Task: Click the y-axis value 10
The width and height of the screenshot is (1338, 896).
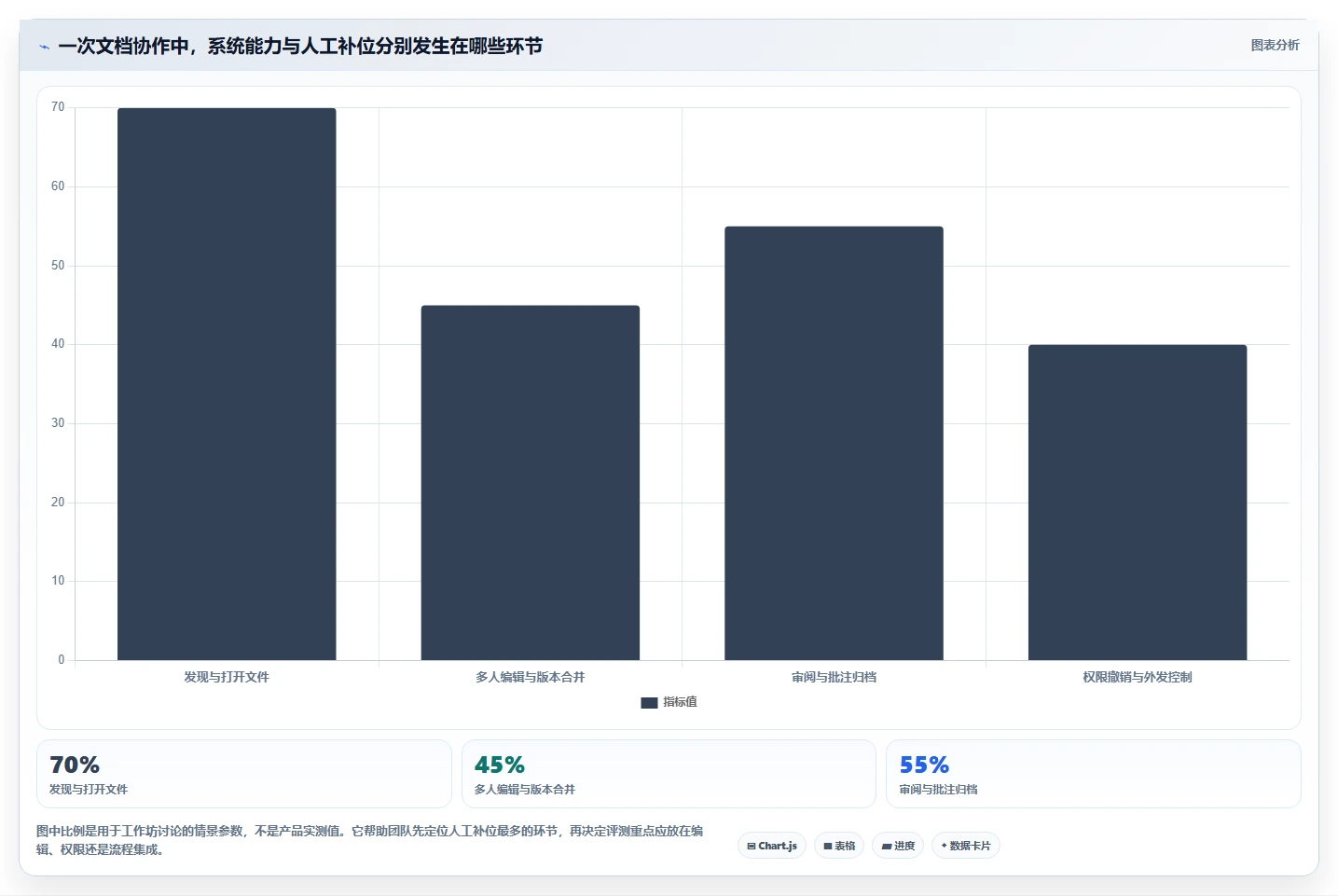Action: (x=58, y=581)
